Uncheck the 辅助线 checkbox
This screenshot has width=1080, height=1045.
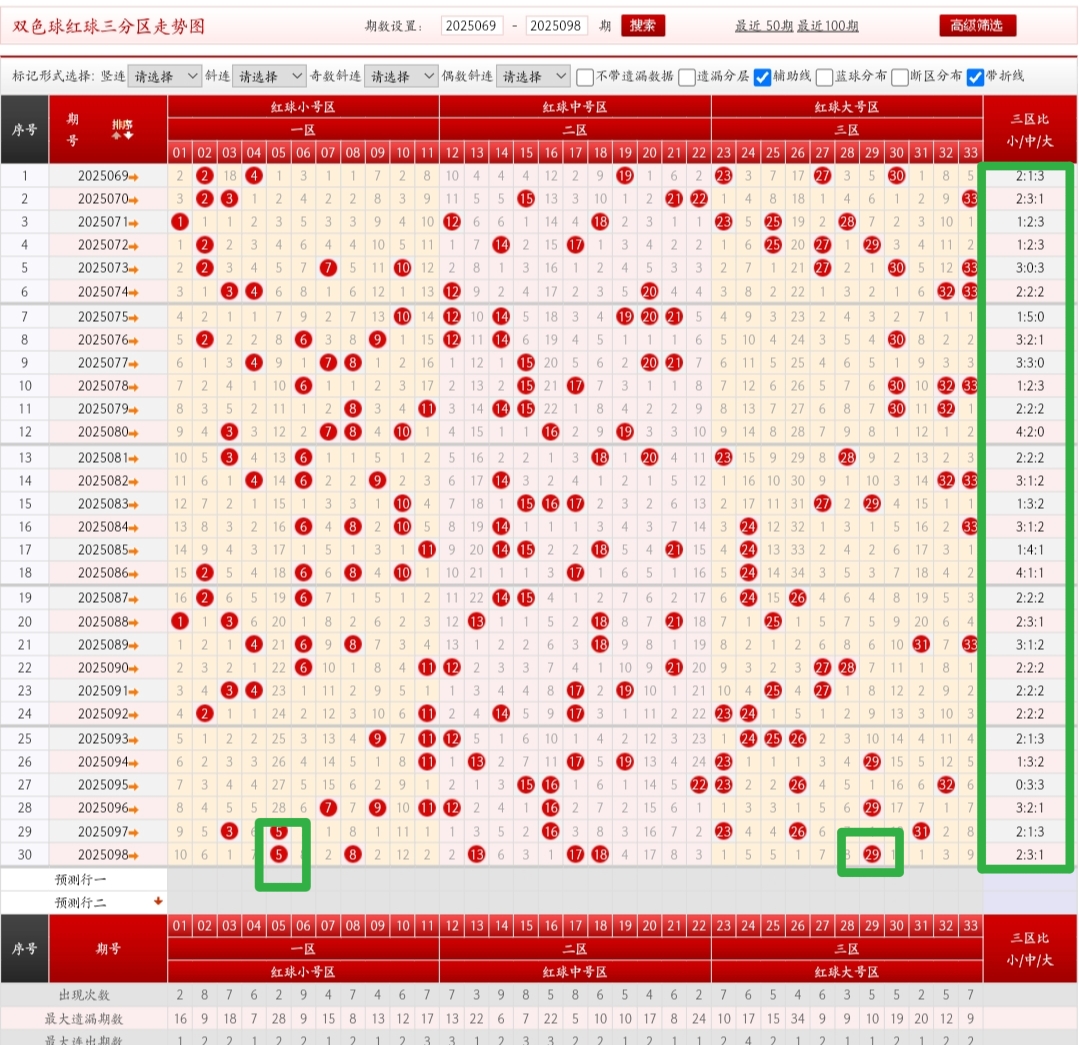tap(762, 77)
